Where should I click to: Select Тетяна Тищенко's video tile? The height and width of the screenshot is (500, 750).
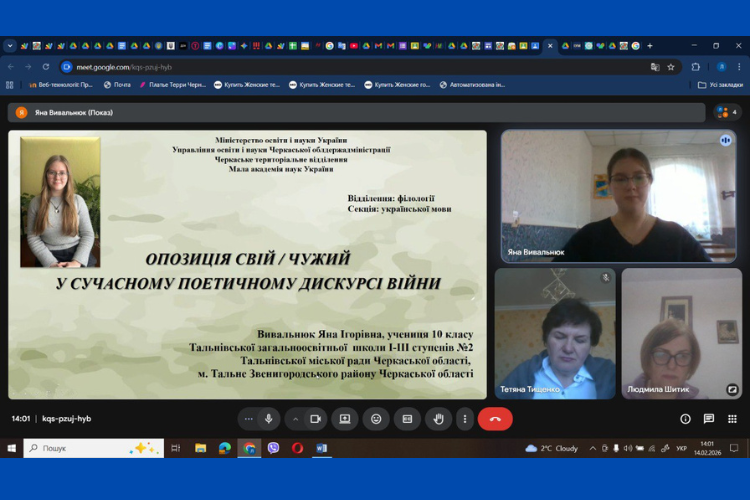pyautogui.click(x=555, y=333)
